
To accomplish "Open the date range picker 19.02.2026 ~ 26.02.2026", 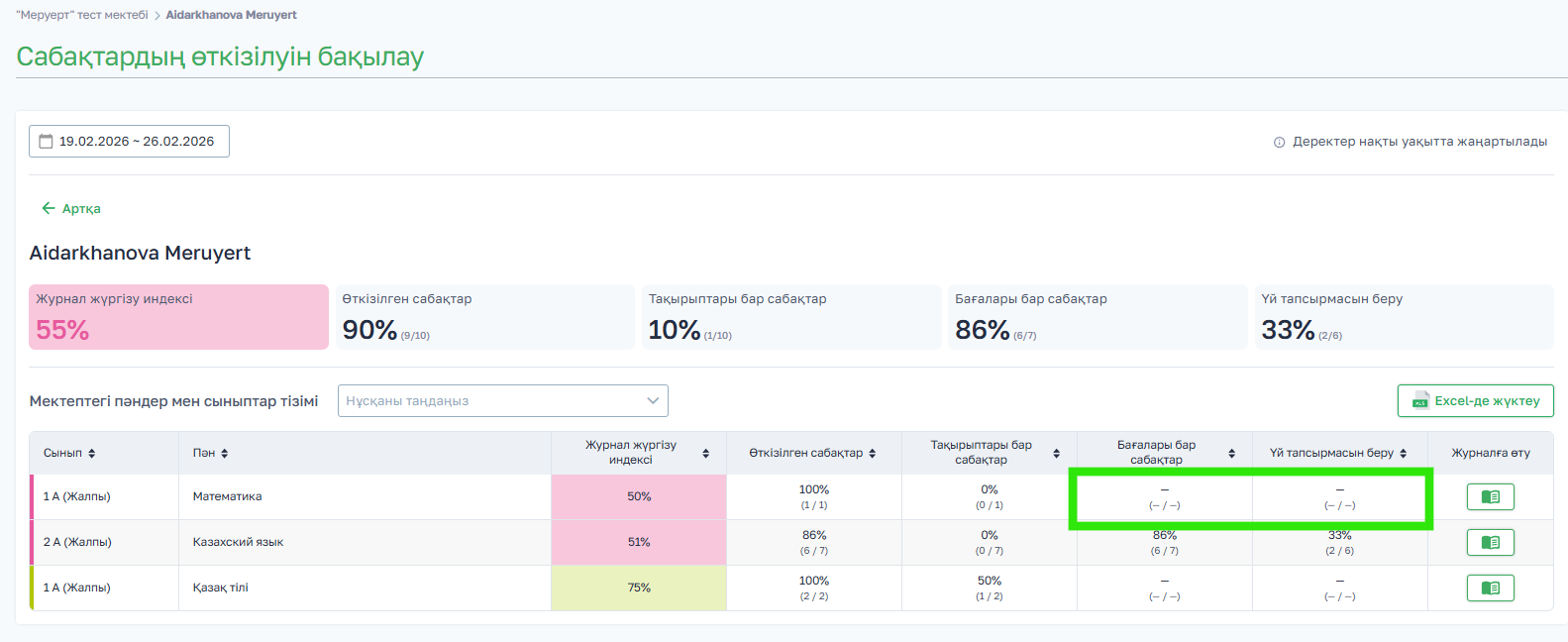I will 136,142.
